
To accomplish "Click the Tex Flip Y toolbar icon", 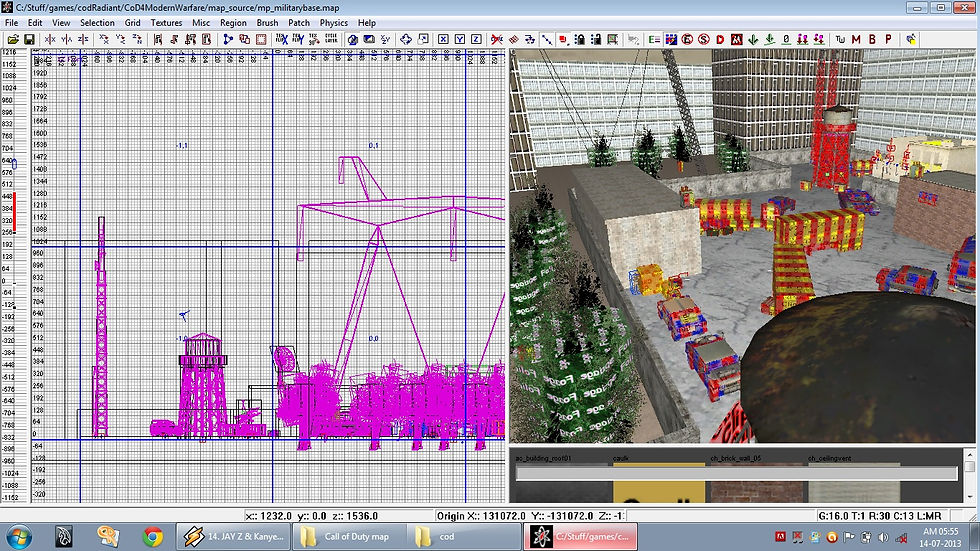I will click(x=298, y=39).
